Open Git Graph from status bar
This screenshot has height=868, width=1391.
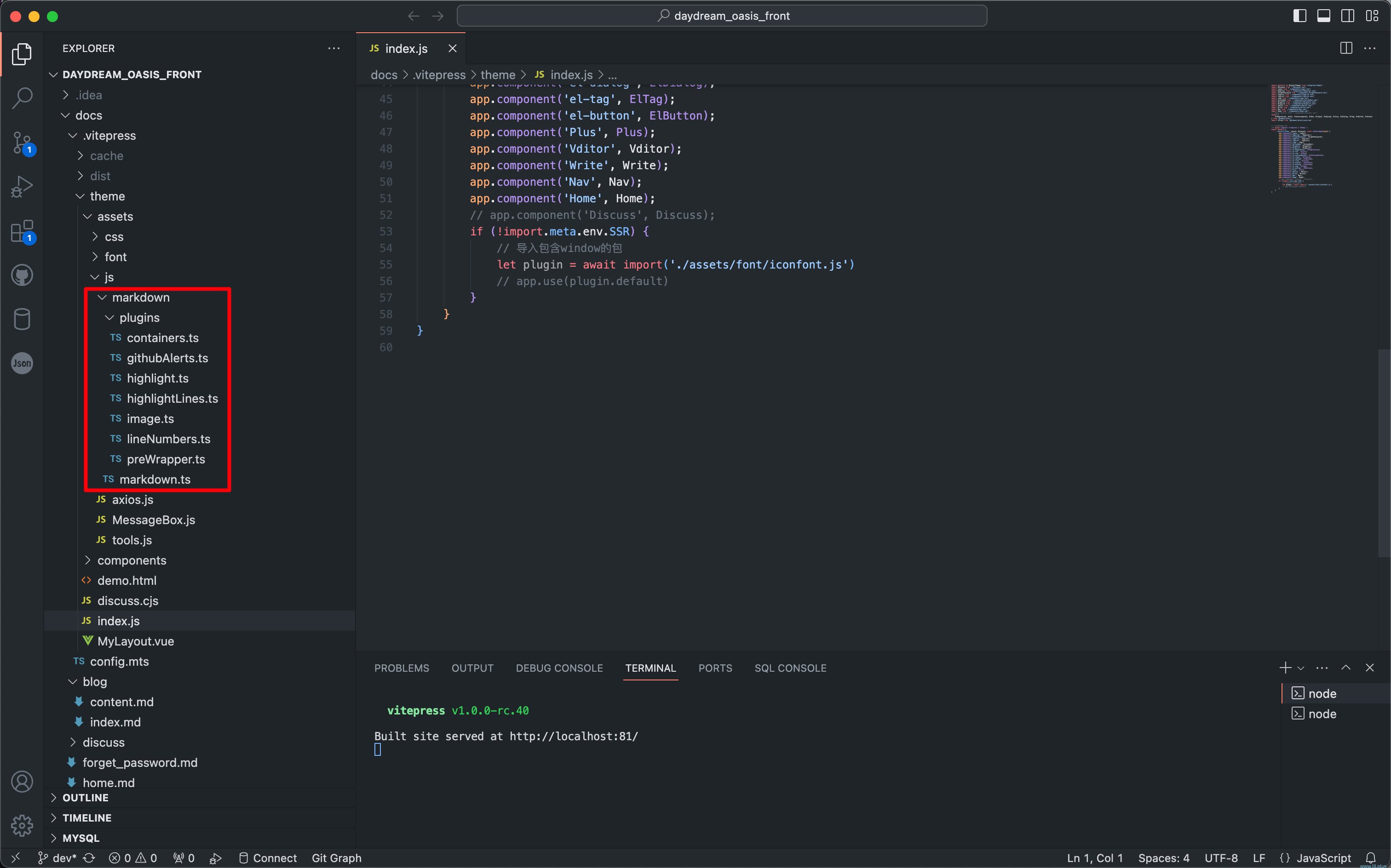[x=337, y=858]
